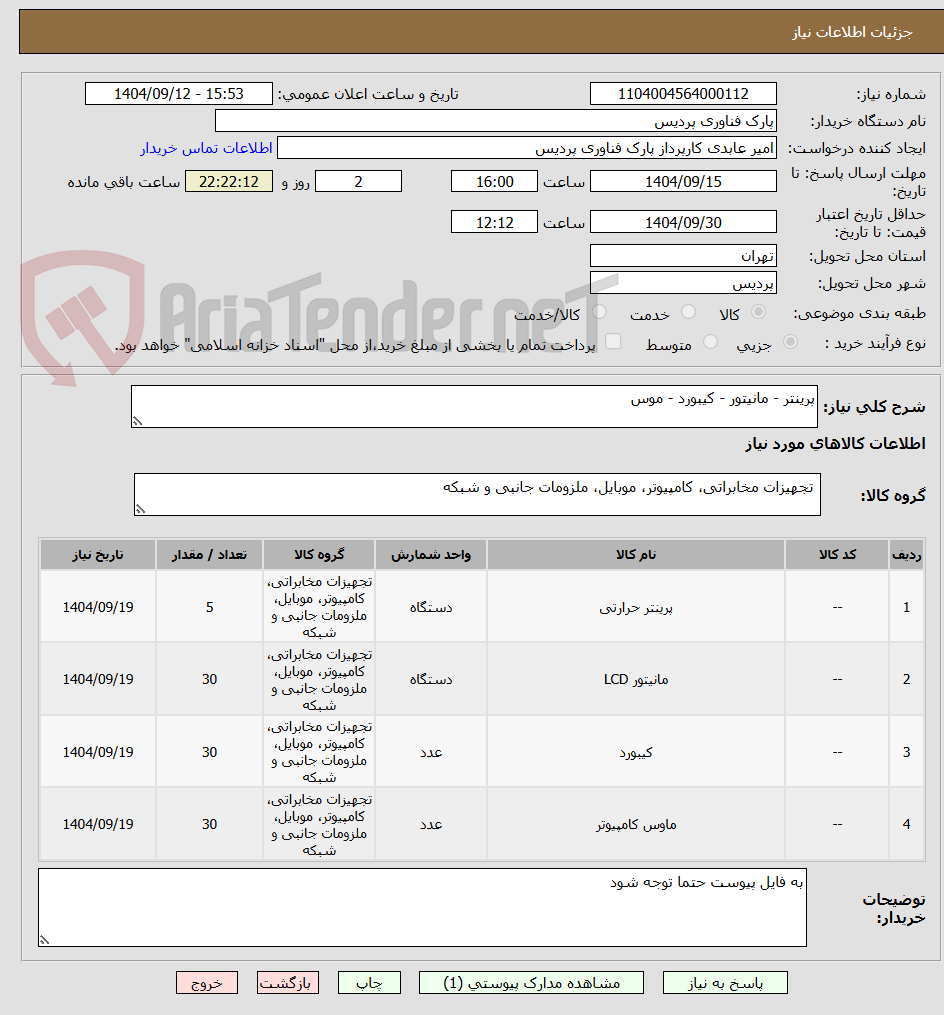Click the تعداد / مقدار column header
This screenshot has width=944, height=1015.
tap(209, 555)
